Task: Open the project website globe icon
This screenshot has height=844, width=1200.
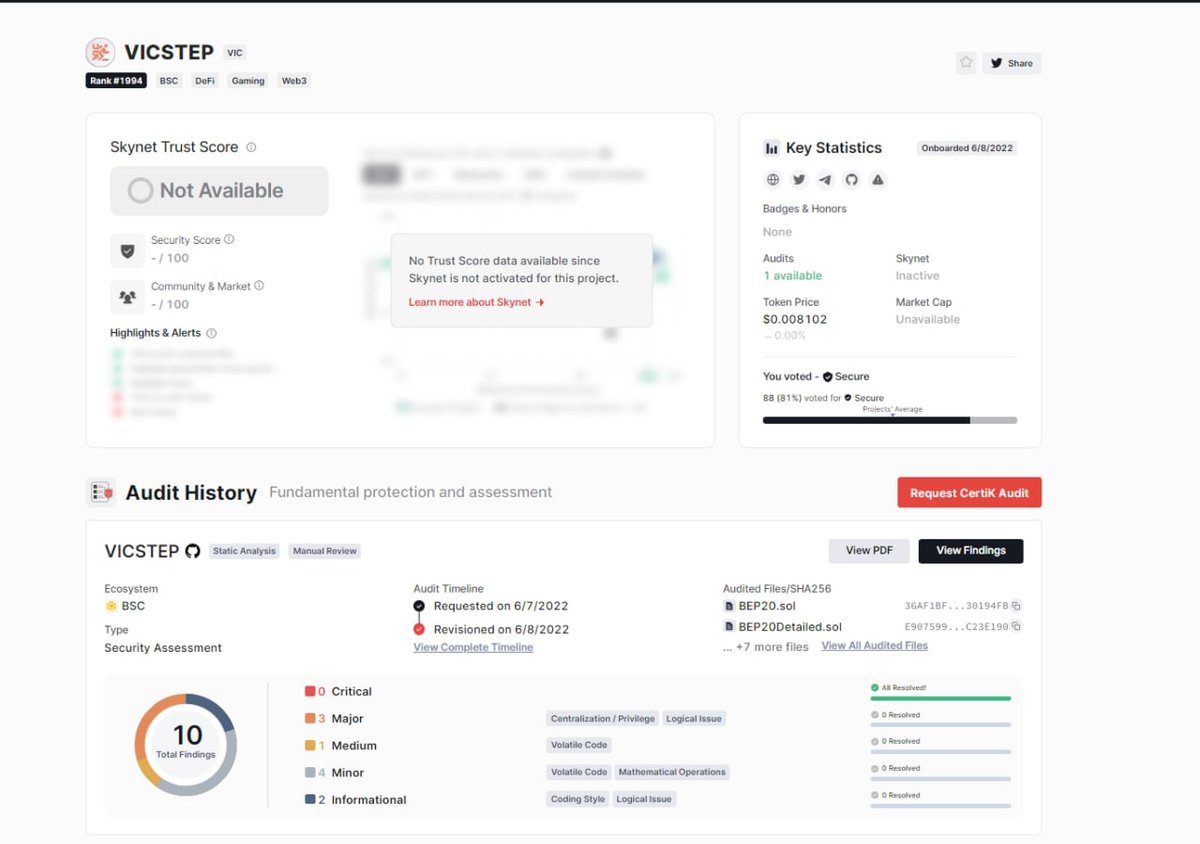Action: pyautogui.click(x=773, y=180)
